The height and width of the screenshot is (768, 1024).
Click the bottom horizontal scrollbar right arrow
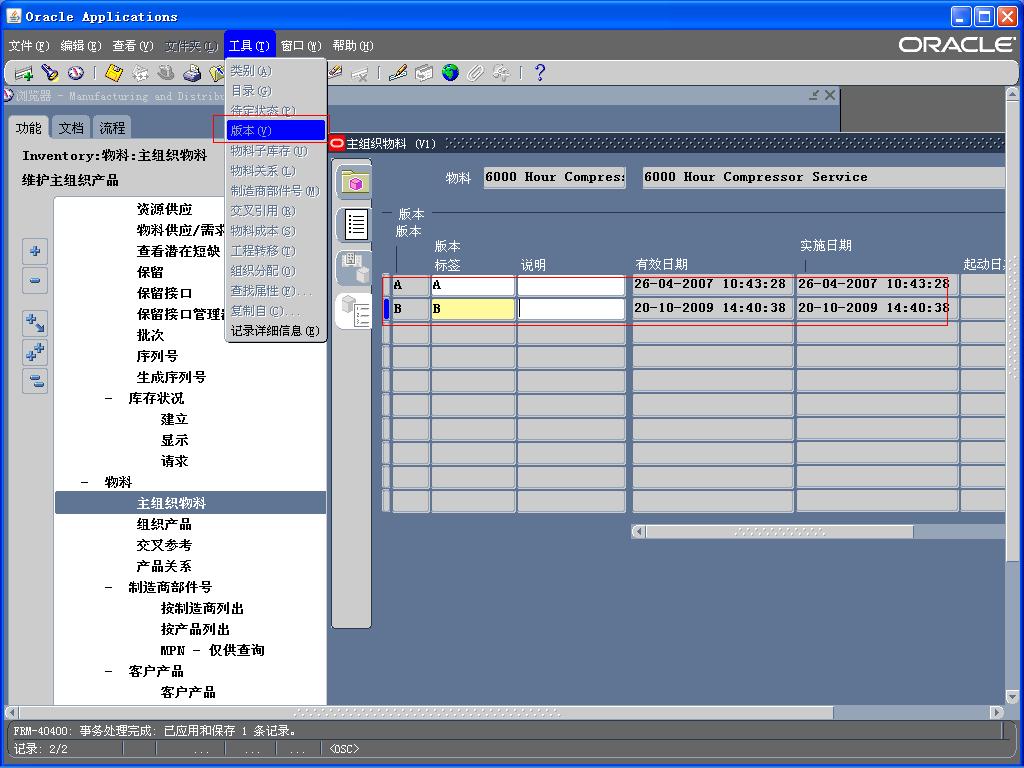997,712
